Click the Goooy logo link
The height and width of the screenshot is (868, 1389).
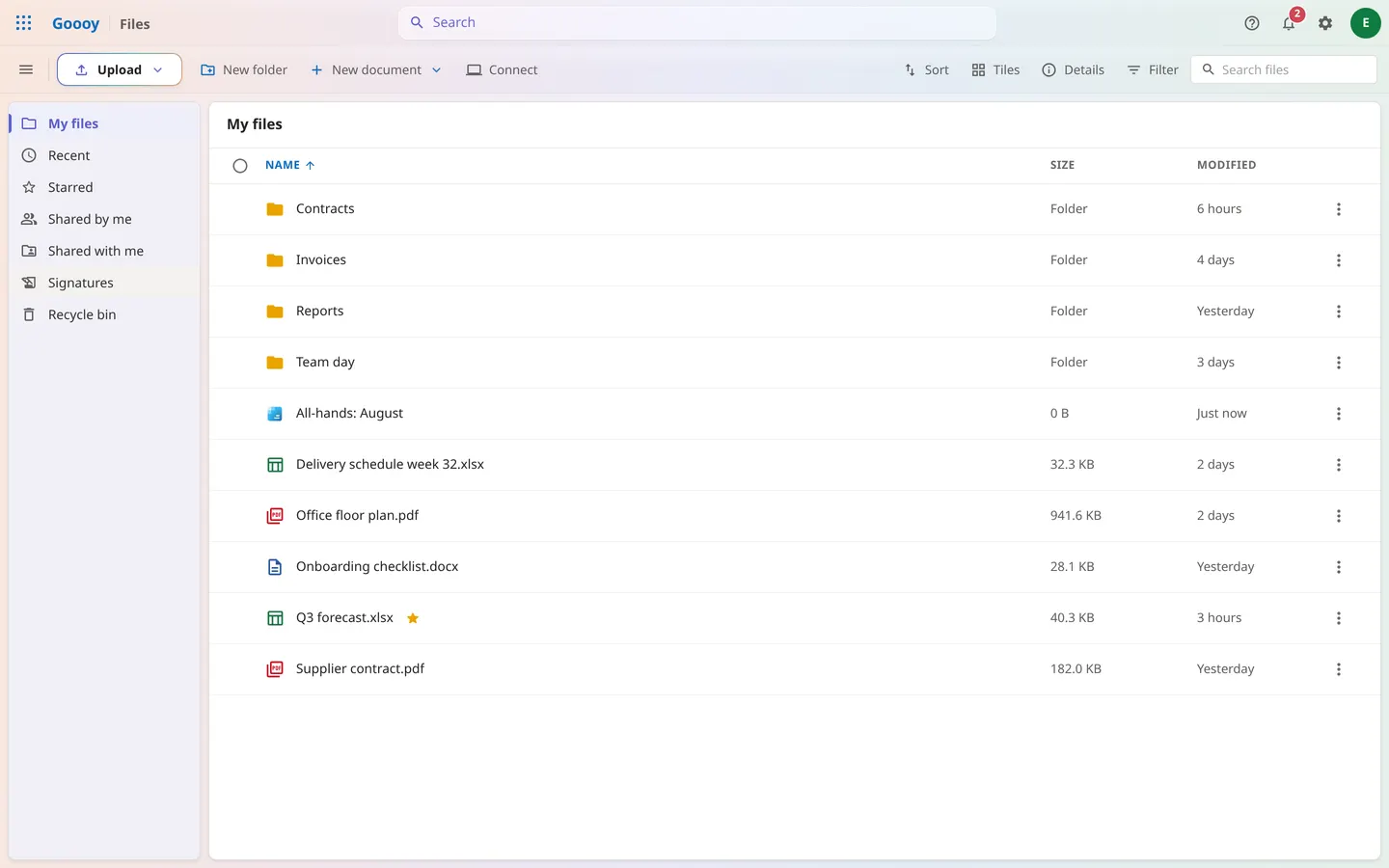click(75, 23)
